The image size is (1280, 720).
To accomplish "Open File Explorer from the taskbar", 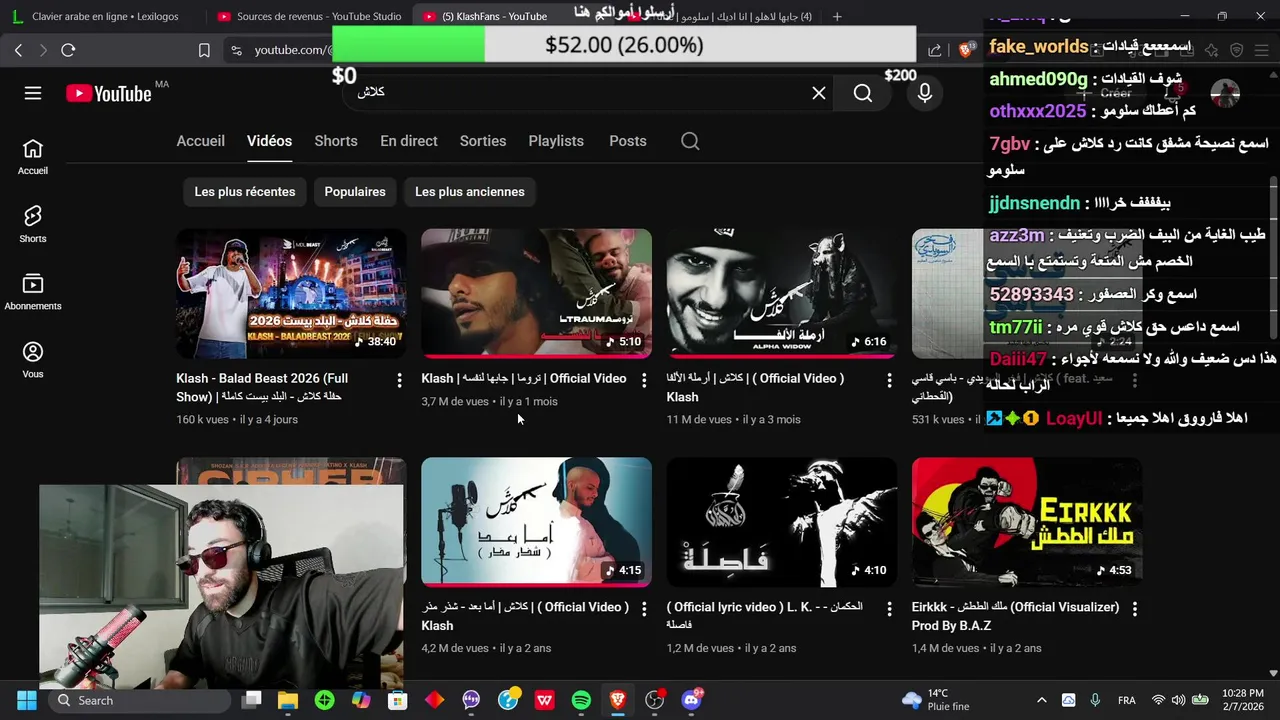I will coord(288,700).
